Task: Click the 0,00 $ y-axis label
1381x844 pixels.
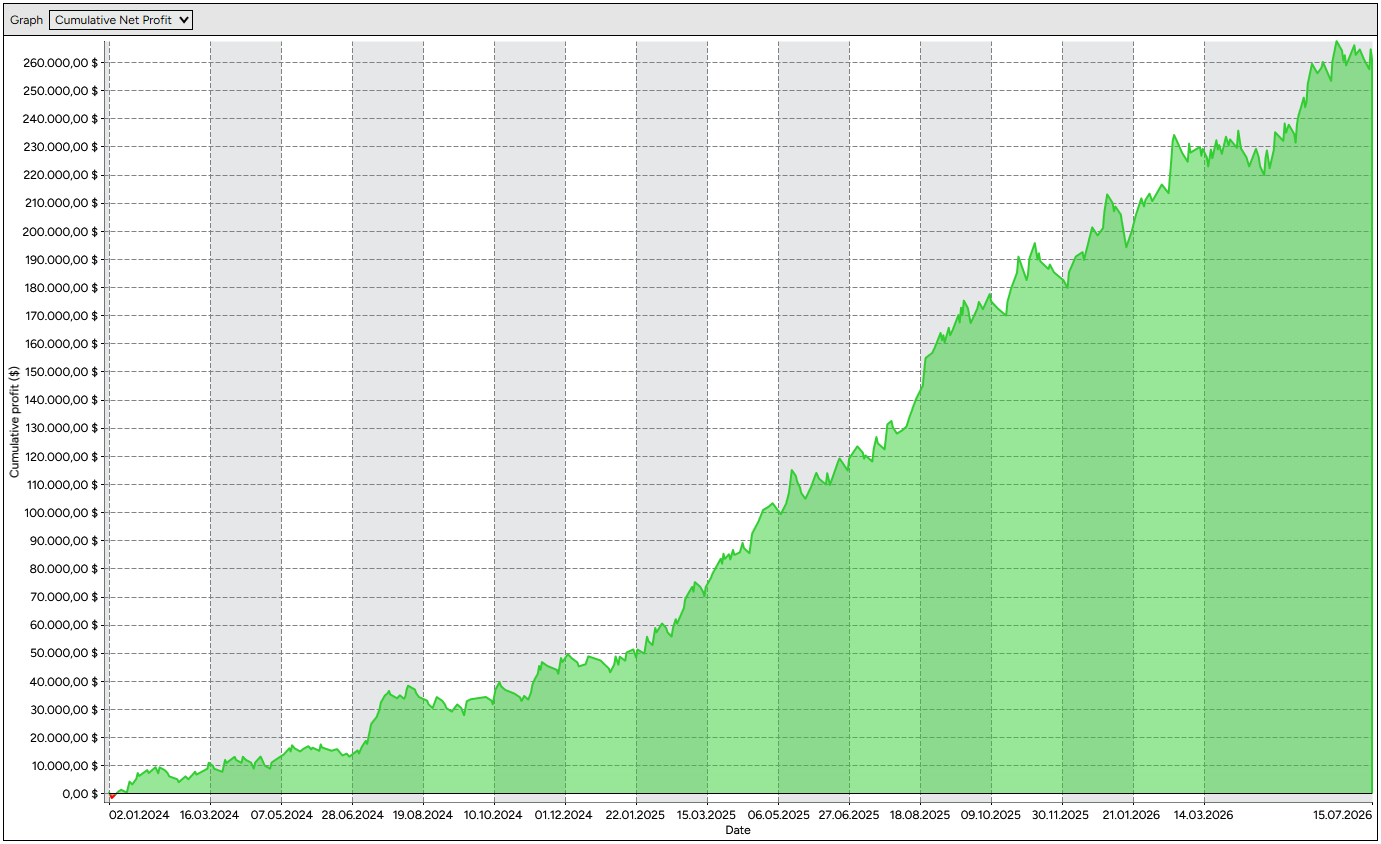Action: click(80, 794)
